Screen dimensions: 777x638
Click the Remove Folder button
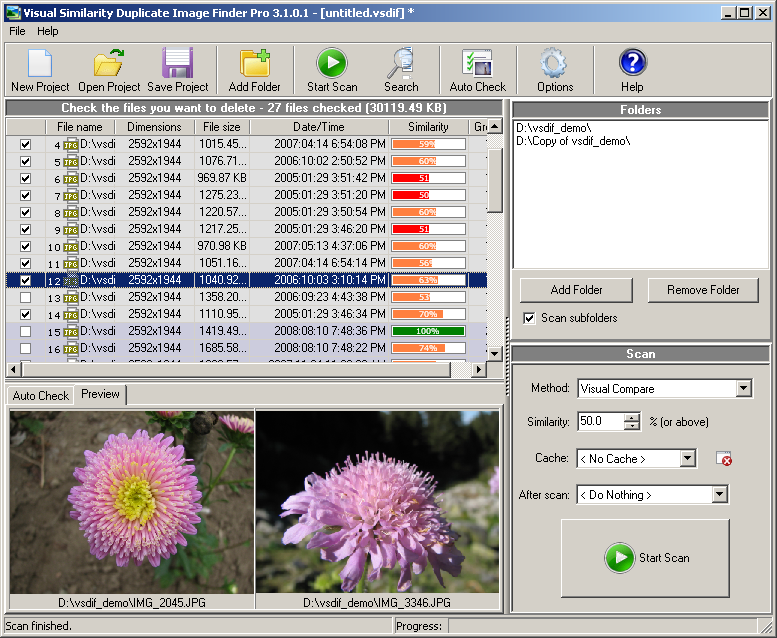tap(703, 290)
